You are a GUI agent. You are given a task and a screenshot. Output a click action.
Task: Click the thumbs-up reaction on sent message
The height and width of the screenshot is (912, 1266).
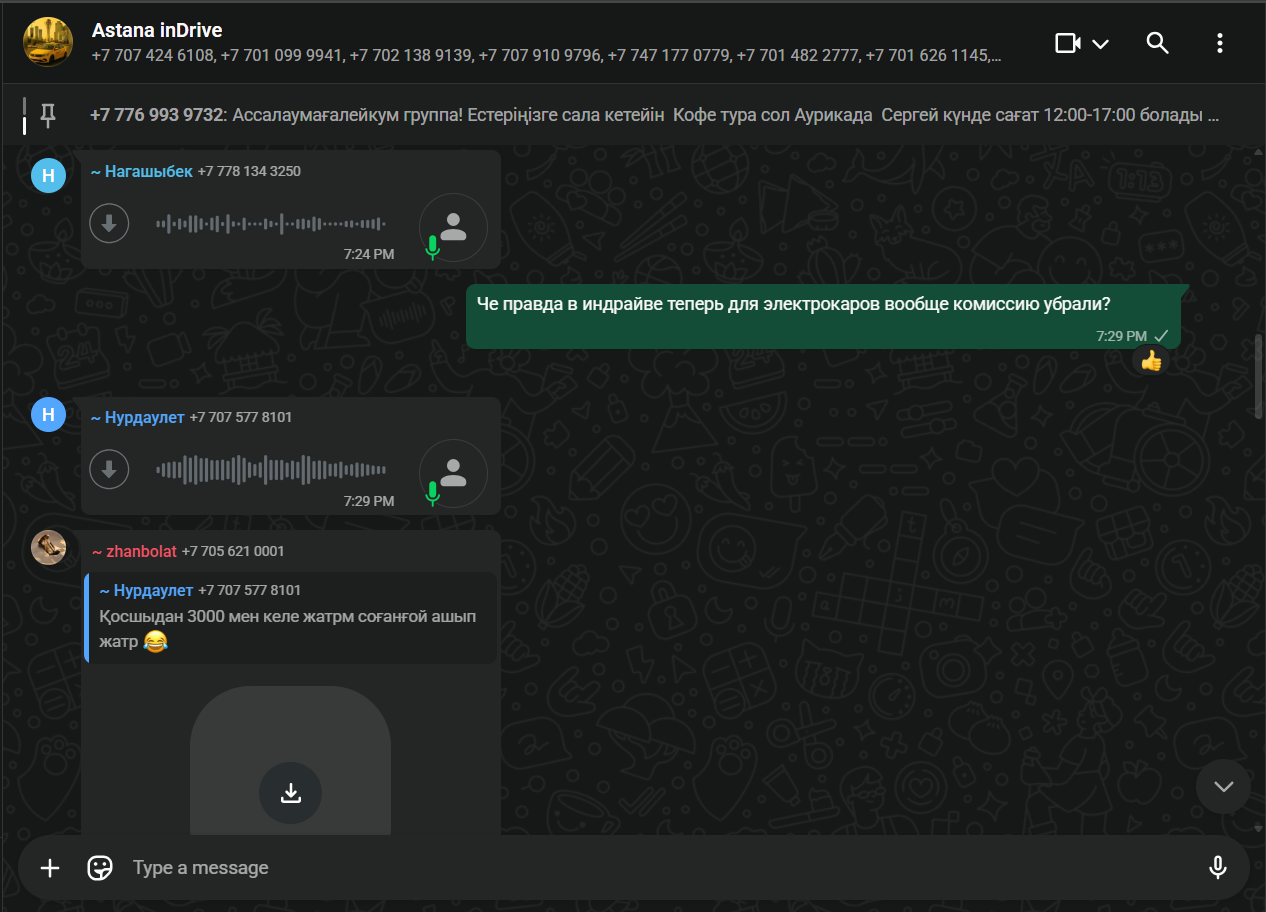pyautogui.click(x=1151, y=361)
